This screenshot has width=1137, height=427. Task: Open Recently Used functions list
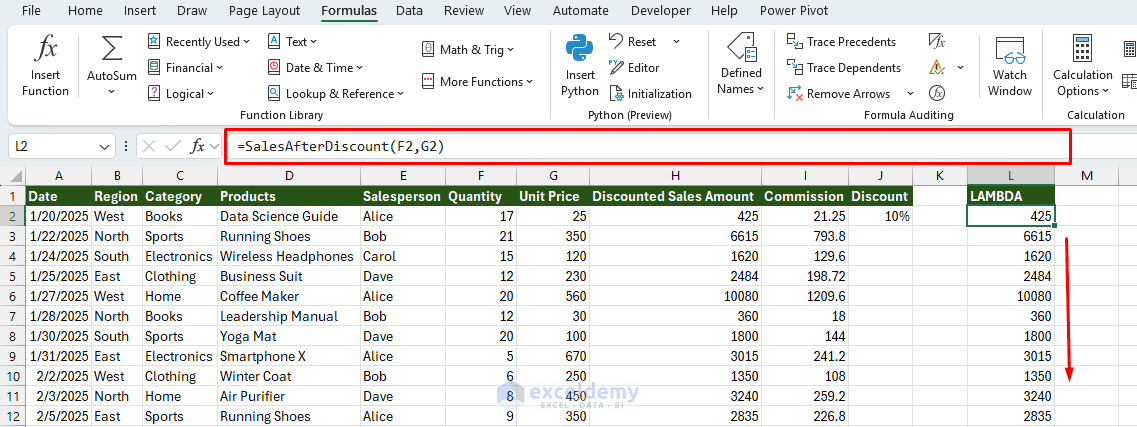199,42
